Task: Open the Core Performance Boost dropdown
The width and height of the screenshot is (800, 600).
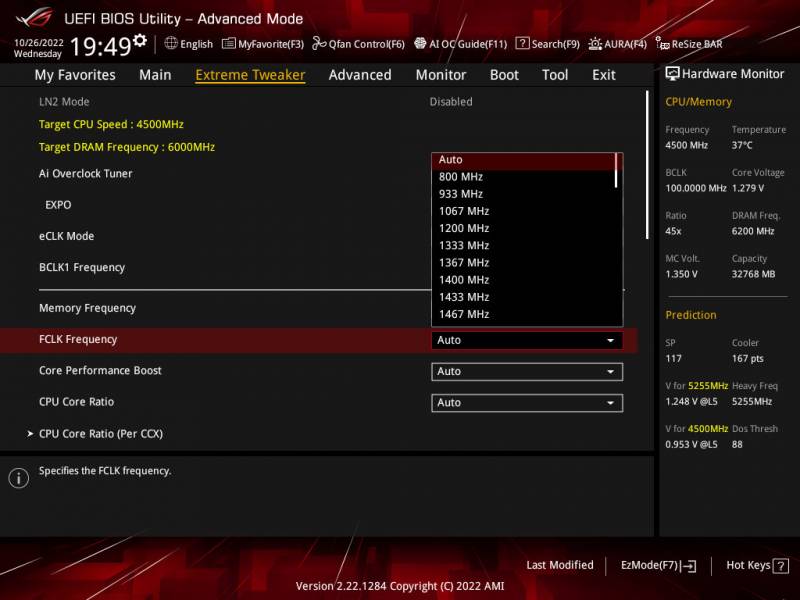Action: tap(527, 371)
